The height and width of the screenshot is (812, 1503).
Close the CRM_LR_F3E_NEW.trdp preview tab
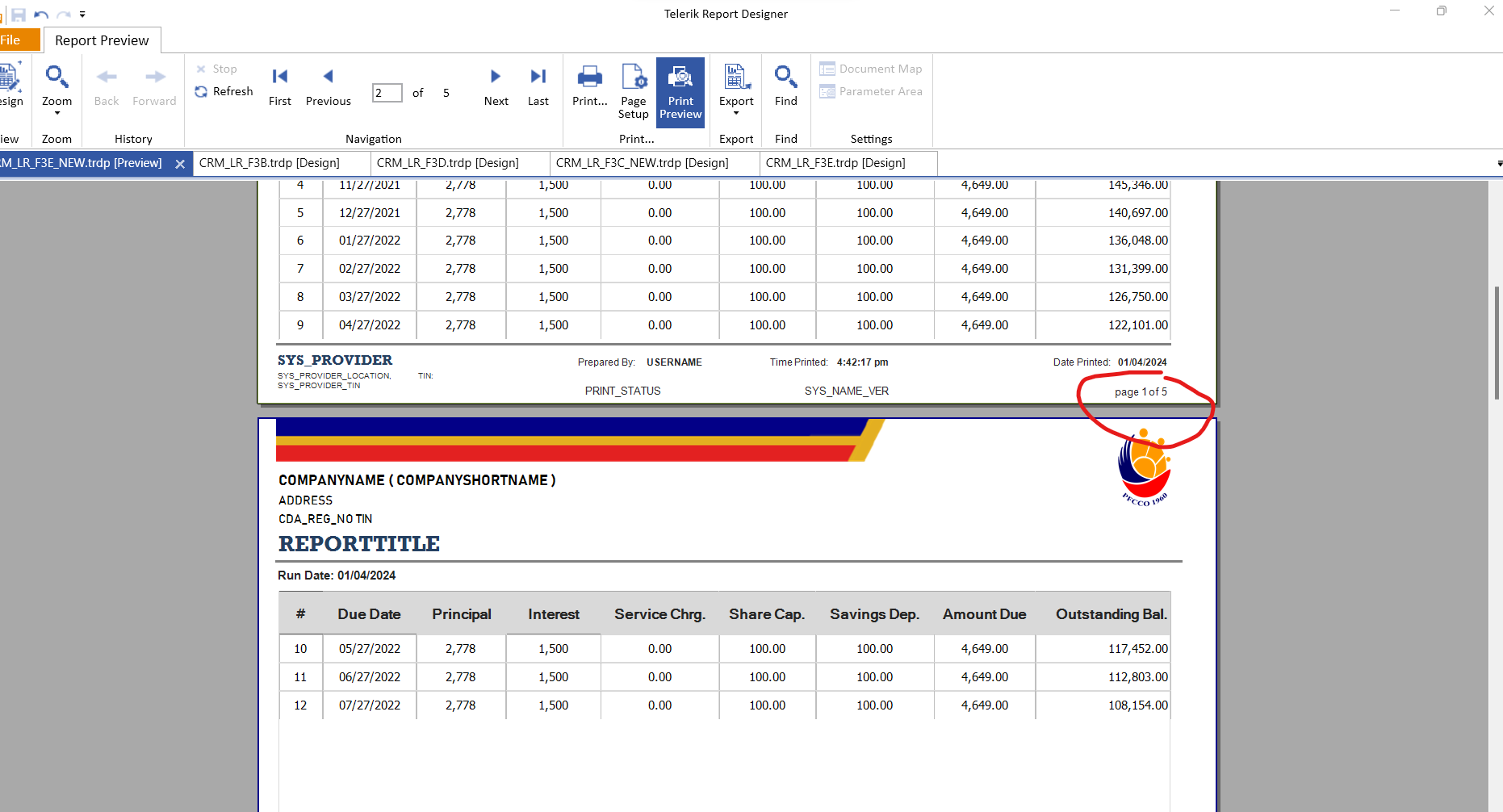pyautogui.click(x=180, y=164)
